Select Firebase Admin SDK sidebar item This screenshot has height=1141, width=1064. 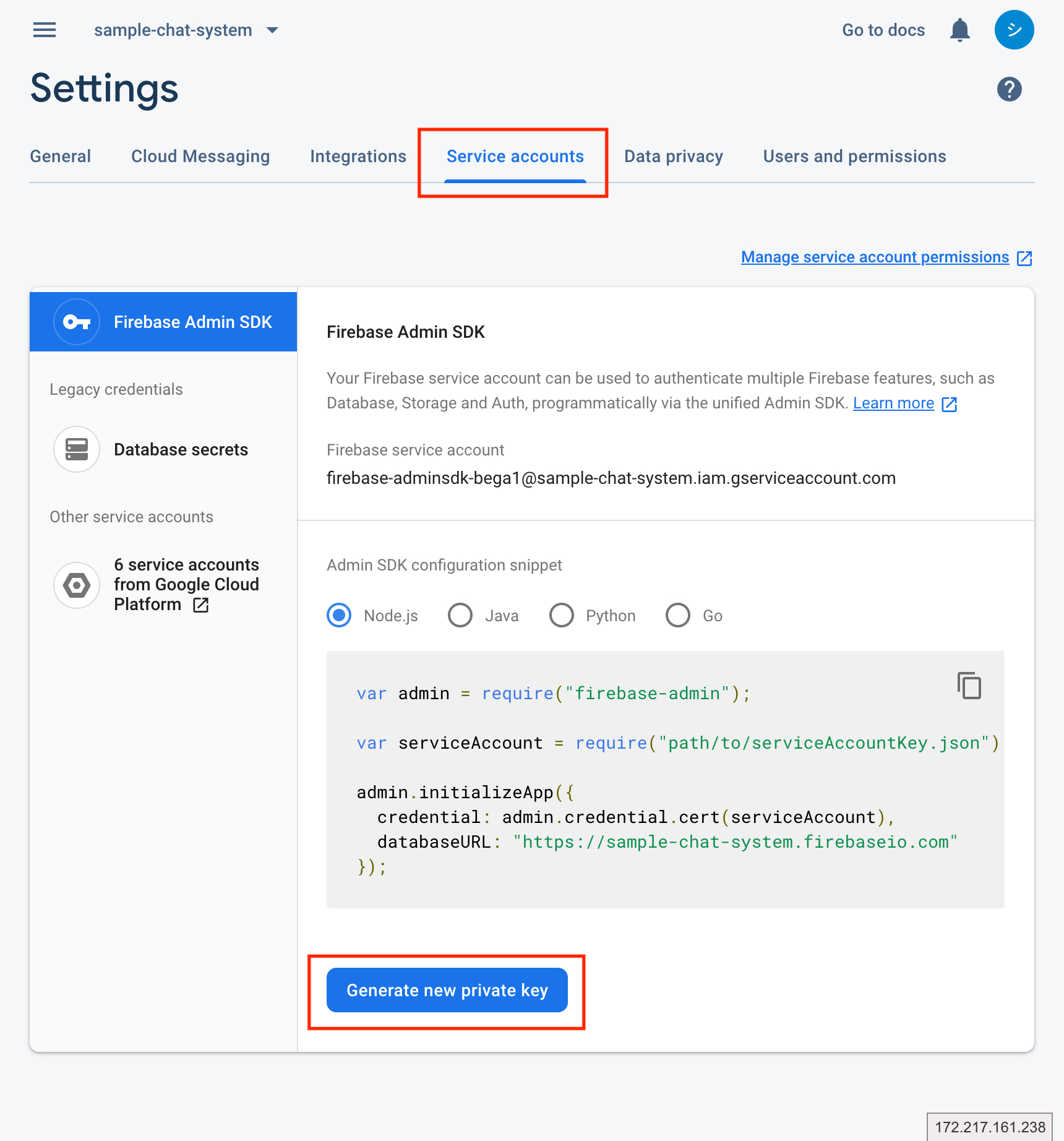click(163, 322)
